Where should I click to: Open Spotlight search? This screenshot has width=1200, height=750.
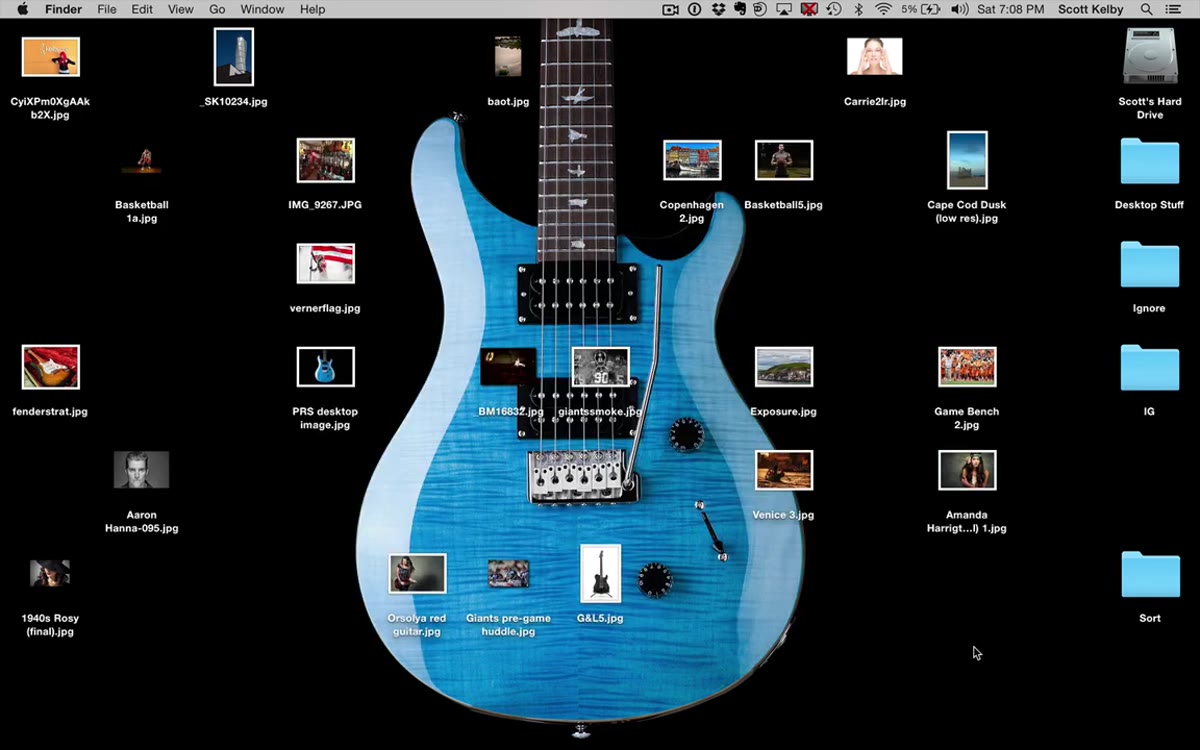[1146, 9]
